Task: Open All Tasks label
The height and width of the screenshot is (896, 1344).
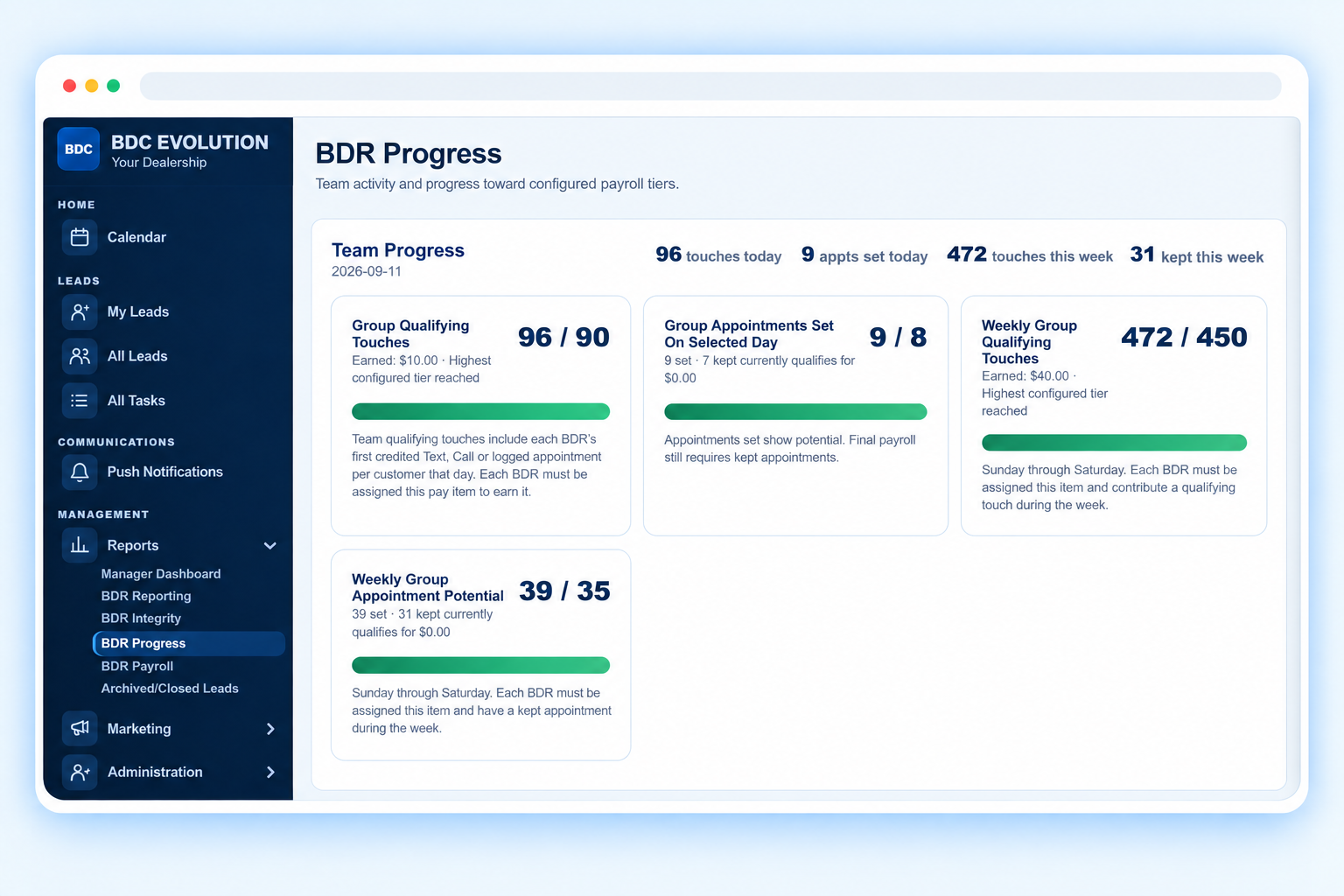Action: (136, 401)
